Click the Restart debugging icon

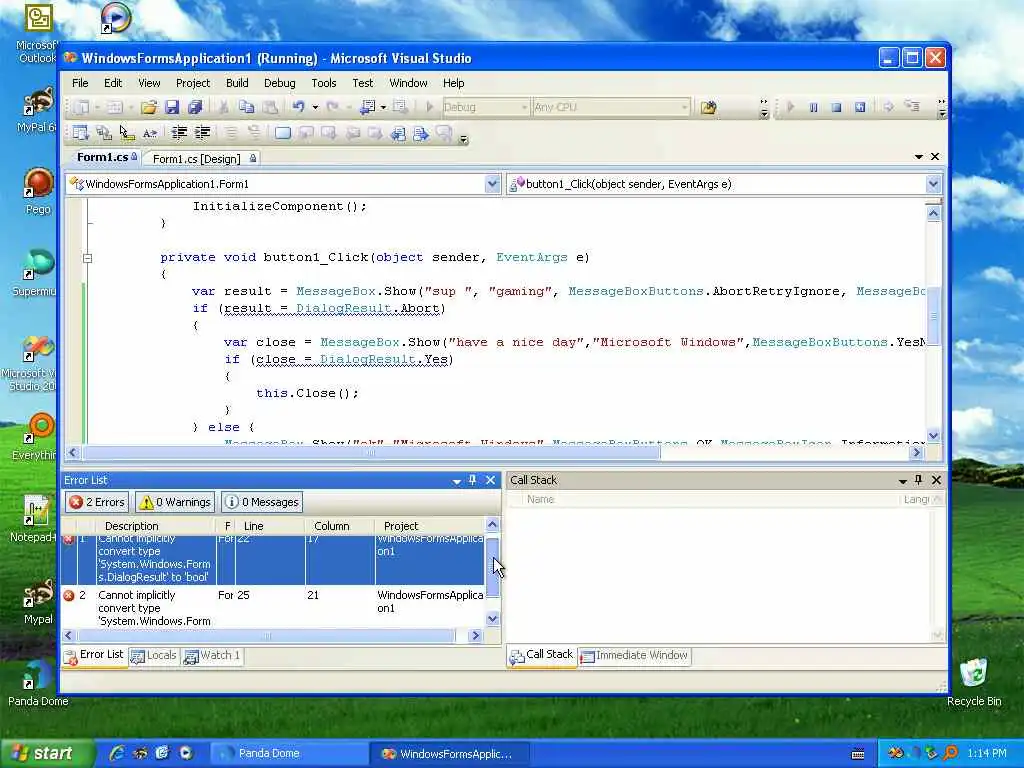coord(860,107)
